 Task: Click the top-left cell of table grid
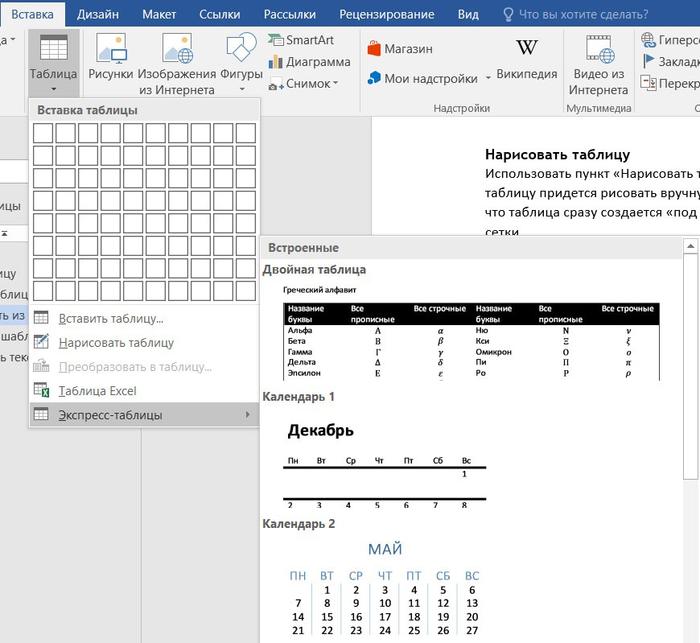42,133
